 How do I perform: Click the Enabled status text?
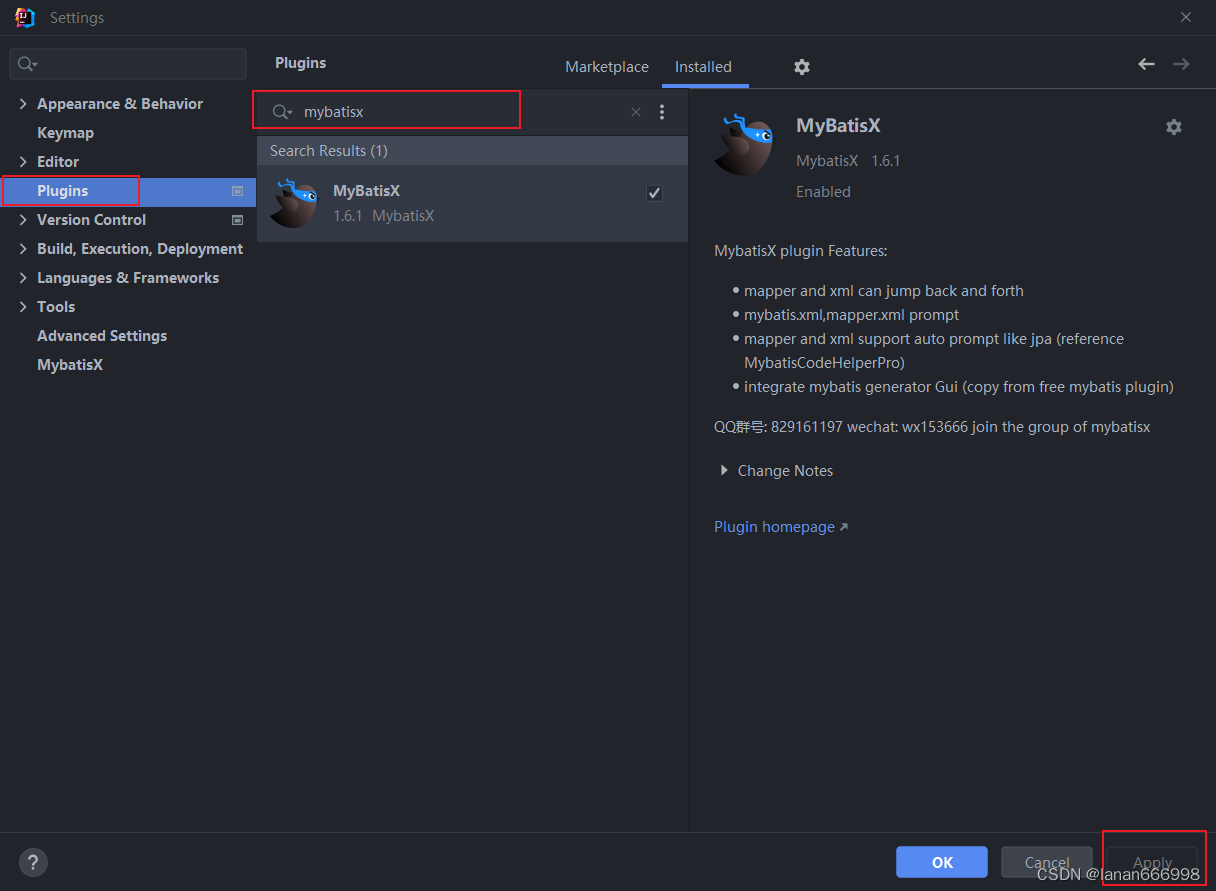point(823,192)
